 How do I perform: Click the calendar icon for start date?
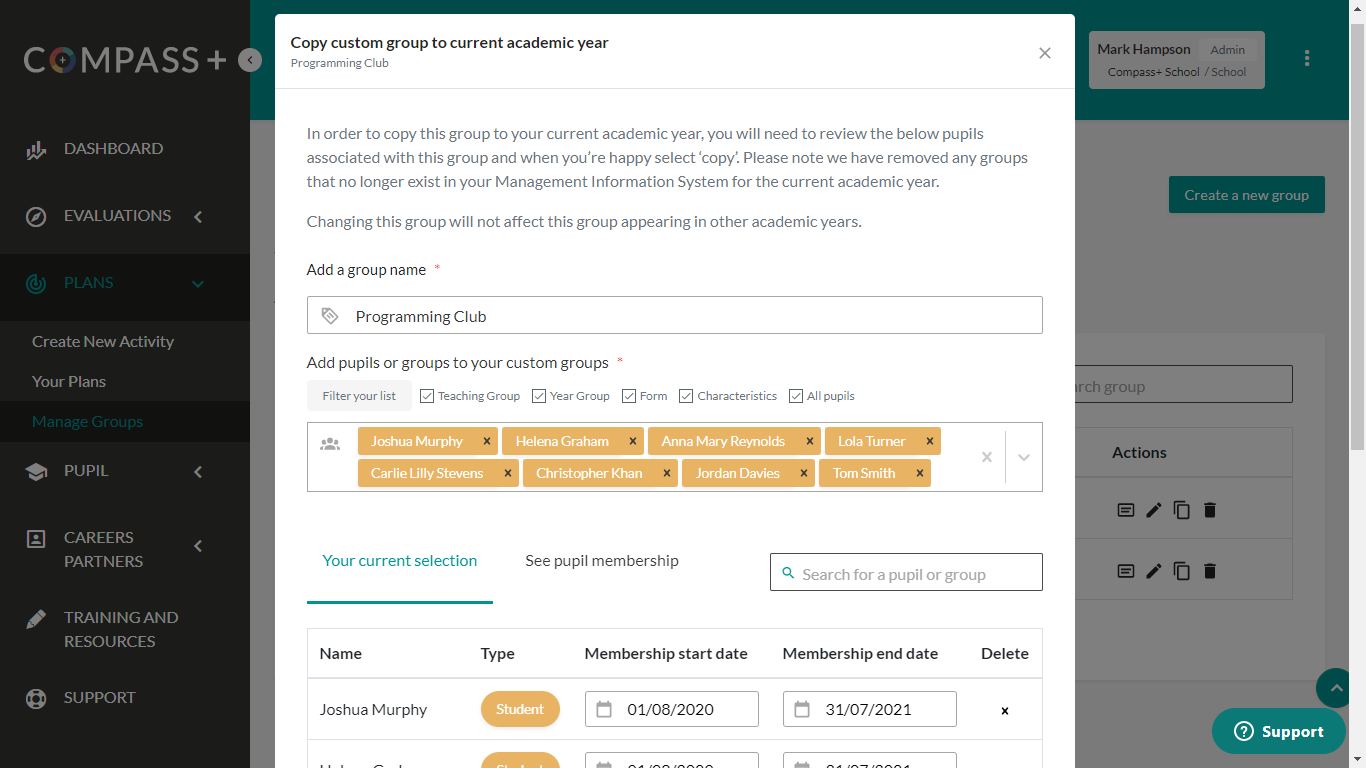coord(604,709)
